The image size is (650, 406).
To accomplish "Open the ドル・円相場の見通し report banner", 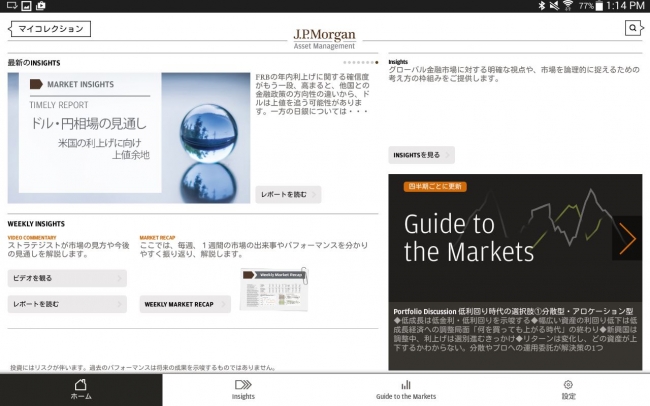I will pyautogui.click(x=129, y=138).
